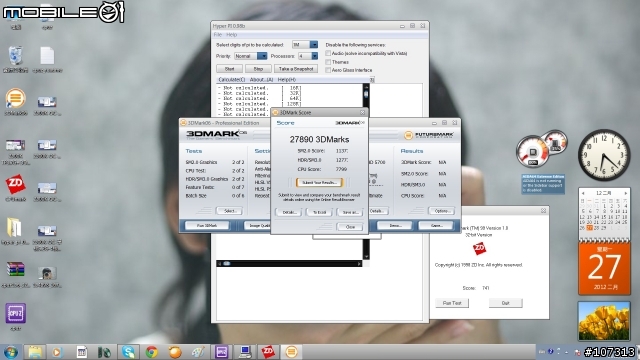
Task: Launch Windows Media Player from taskbar
Action: (x=57, y=352)
